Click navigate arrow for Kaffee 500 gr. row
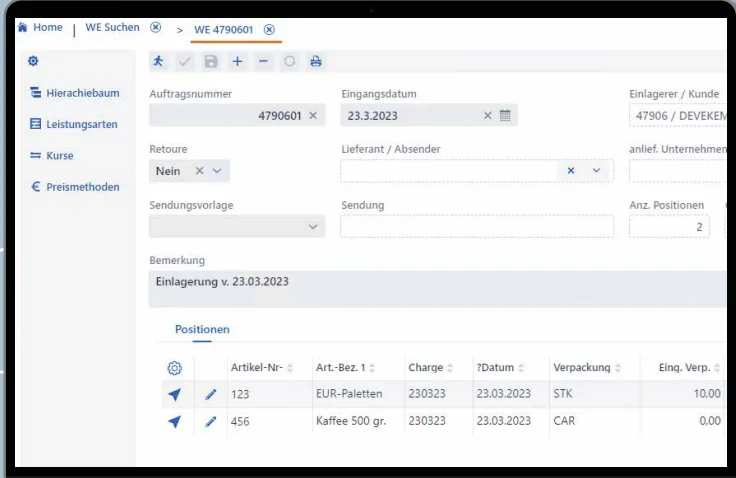This screenshot has width=736, height=478. tap(175, 421)
